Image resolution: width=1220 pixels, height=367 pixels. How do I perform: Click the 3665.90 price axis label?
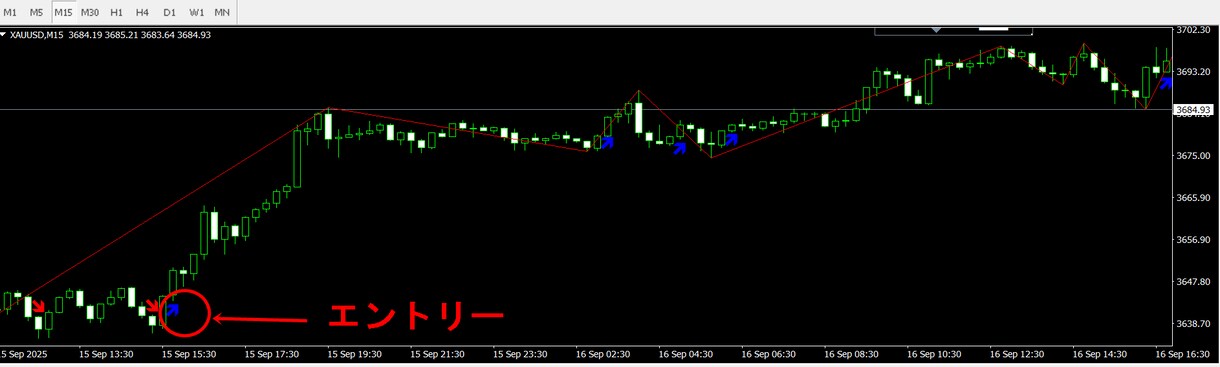(1194, 198)
